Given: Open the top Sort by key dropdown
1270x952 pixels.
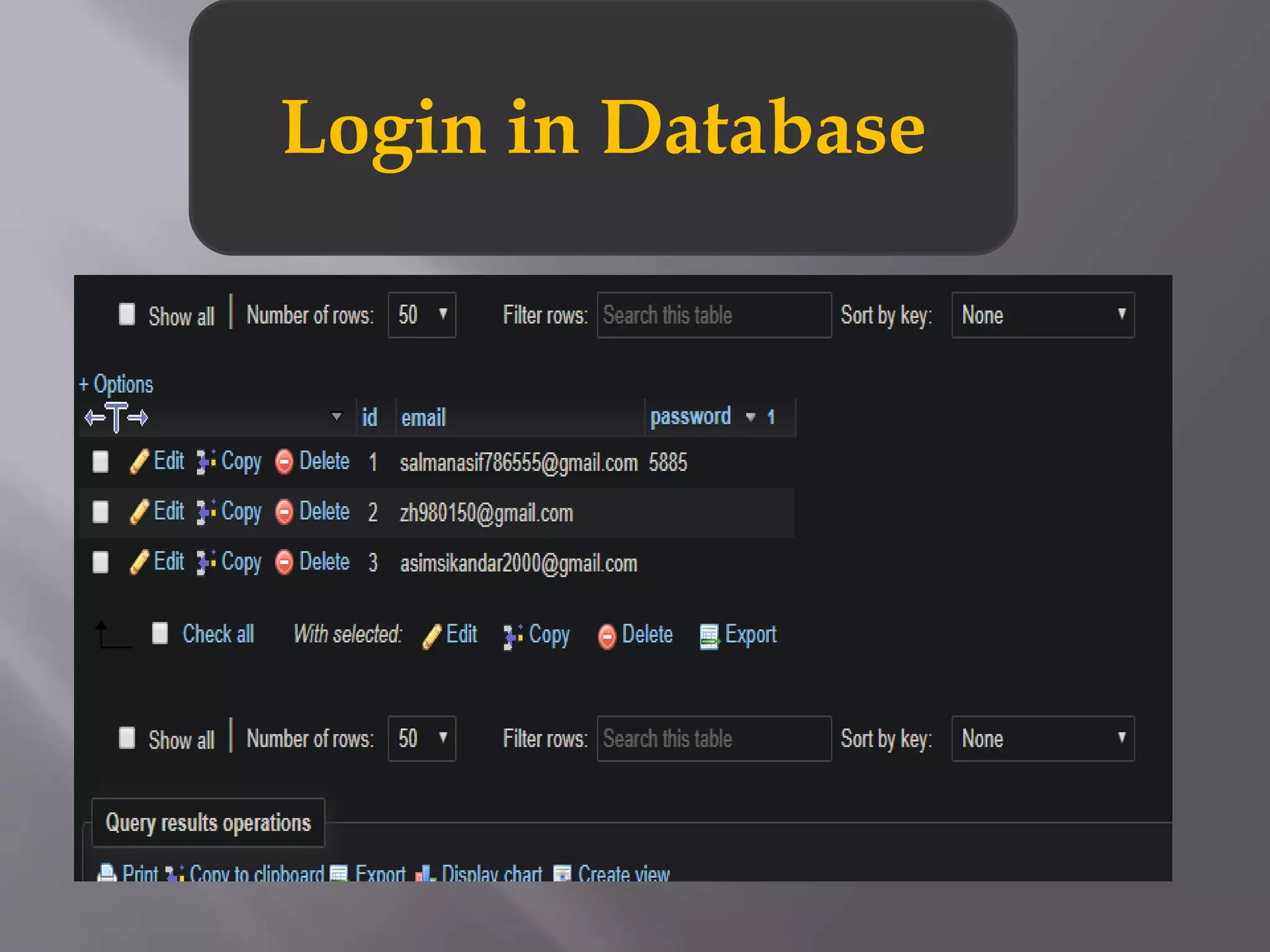Looking at the screenshot, I should pyautogui.click(x=1042, y=315).
